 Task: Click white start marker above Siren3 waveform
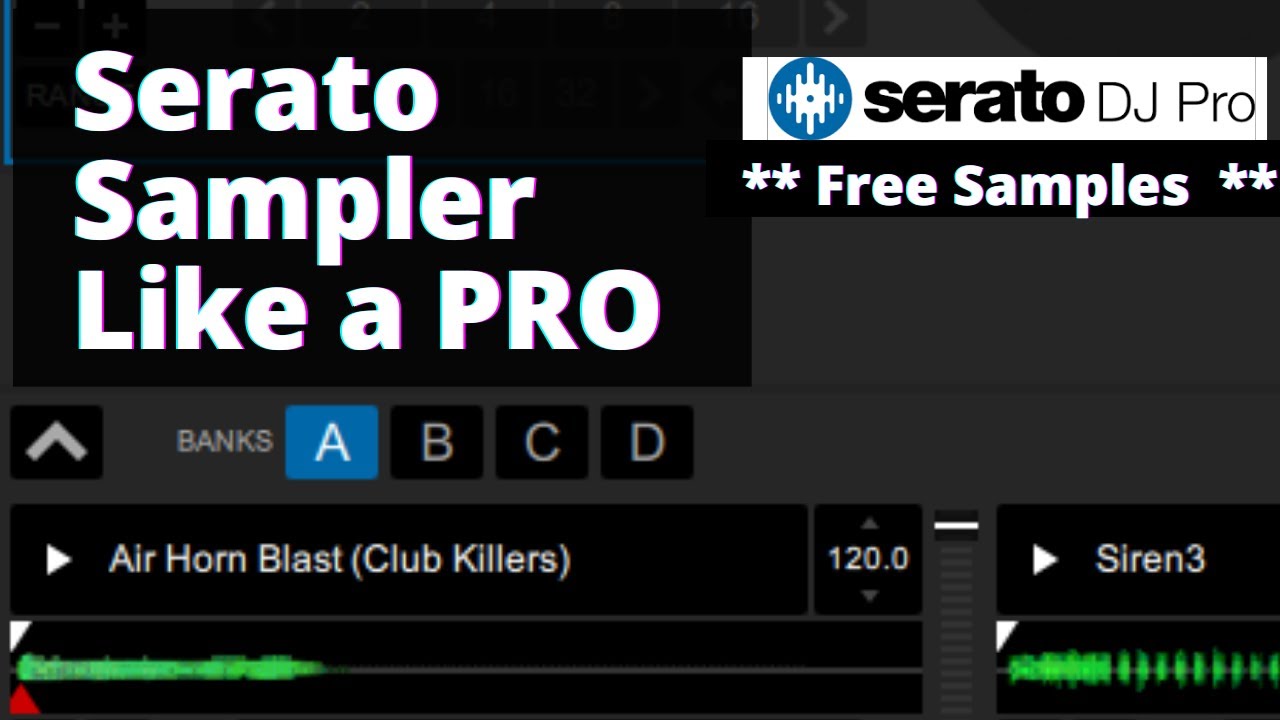1006,634
